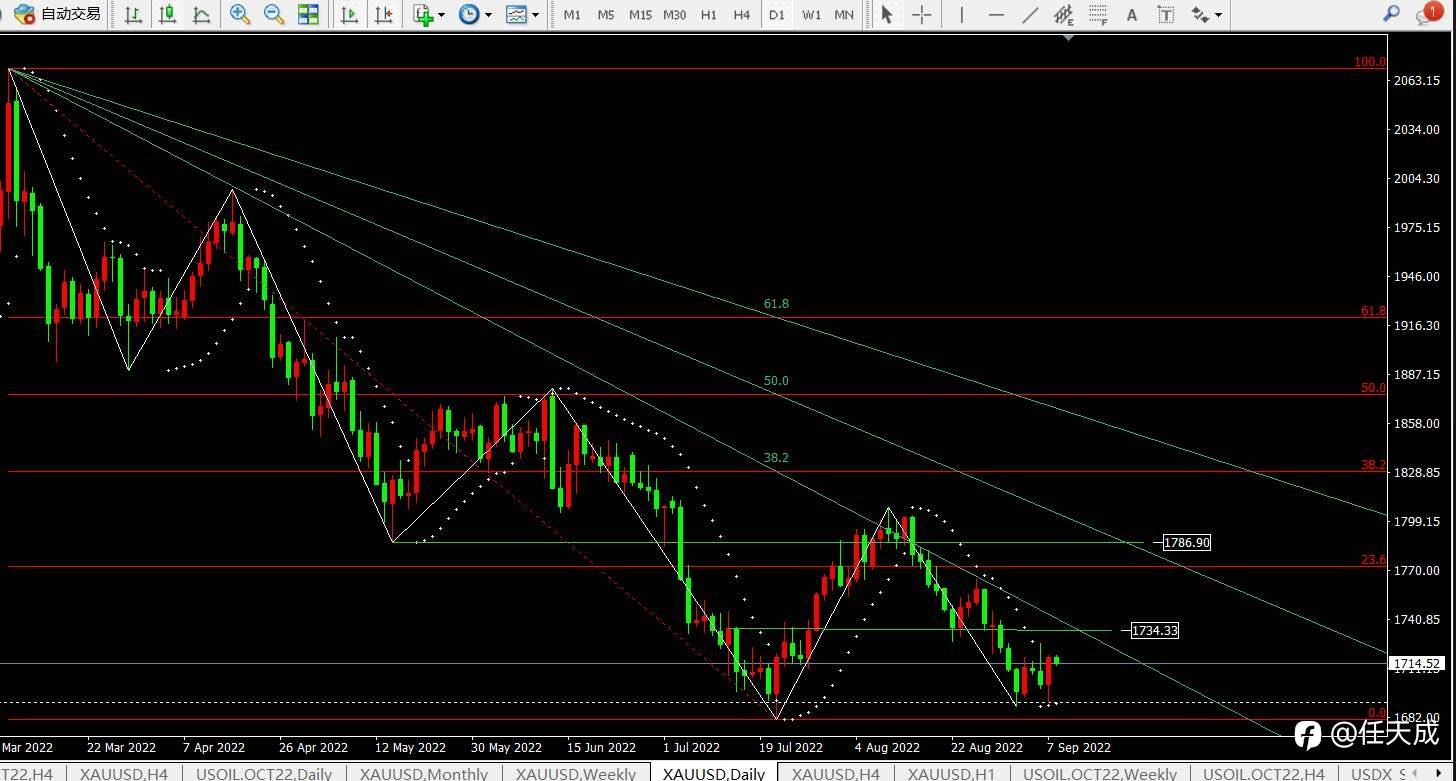Select the W1 timeframe button
Screen dimensions: 1456x781
[811, 14]
